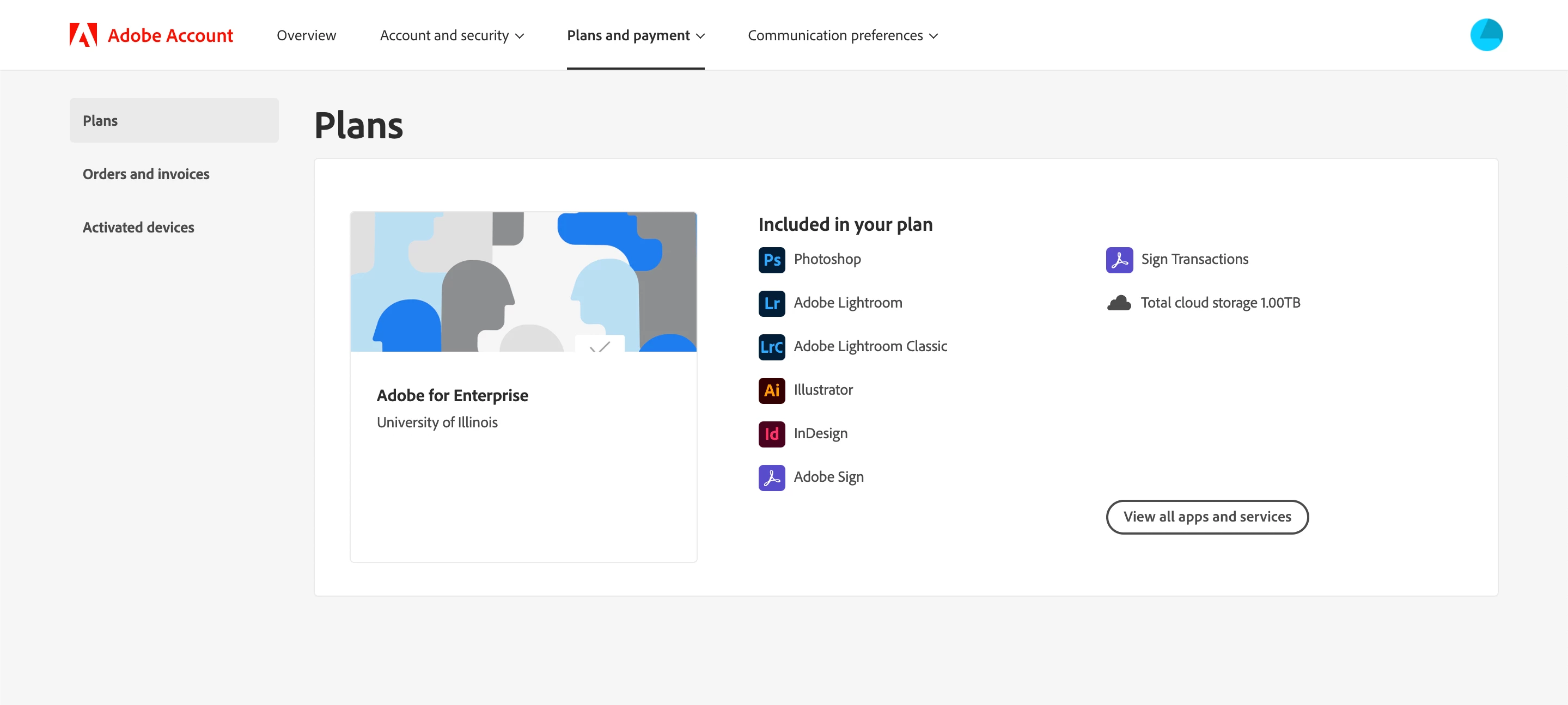Viewport: 1568px width, 705px height.
Task: Expand Plans and payment dropdown
Action: point(636,36)
